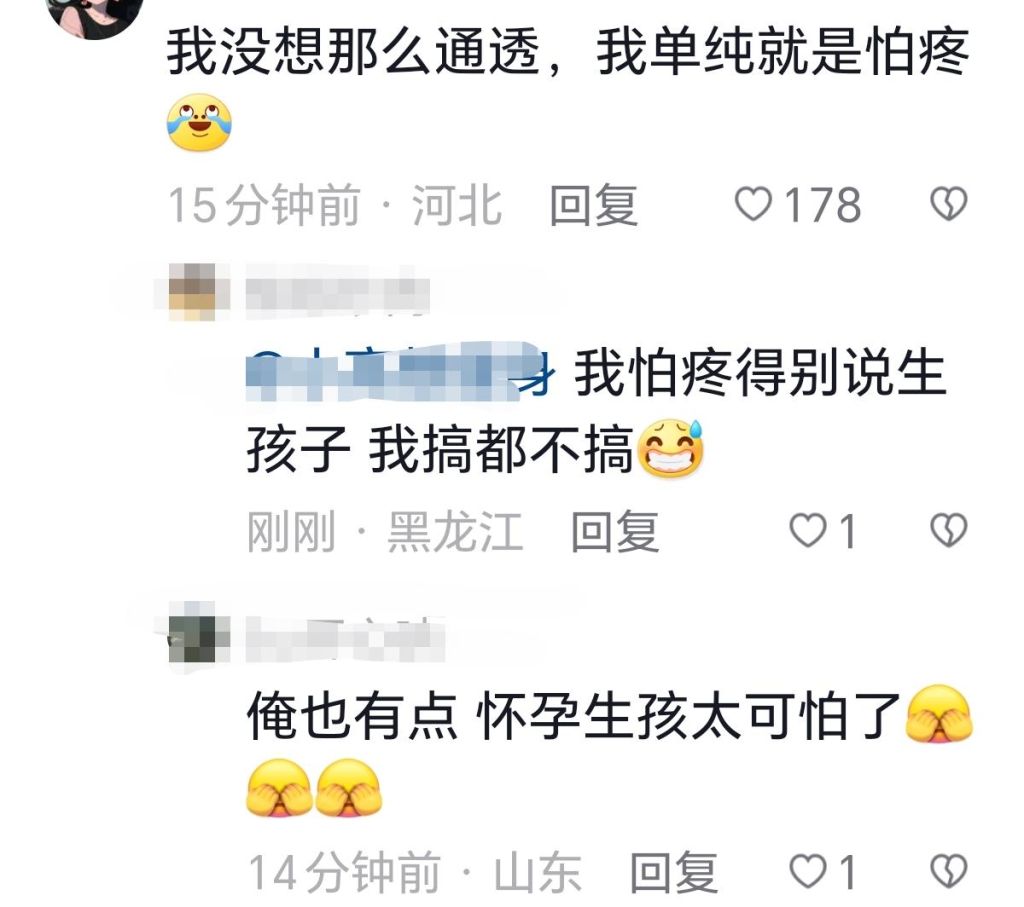1024x907 pixels.
Task: Select the comment text 俺也有点 怀孕生孩太可怕了
Action: [573, 716]
